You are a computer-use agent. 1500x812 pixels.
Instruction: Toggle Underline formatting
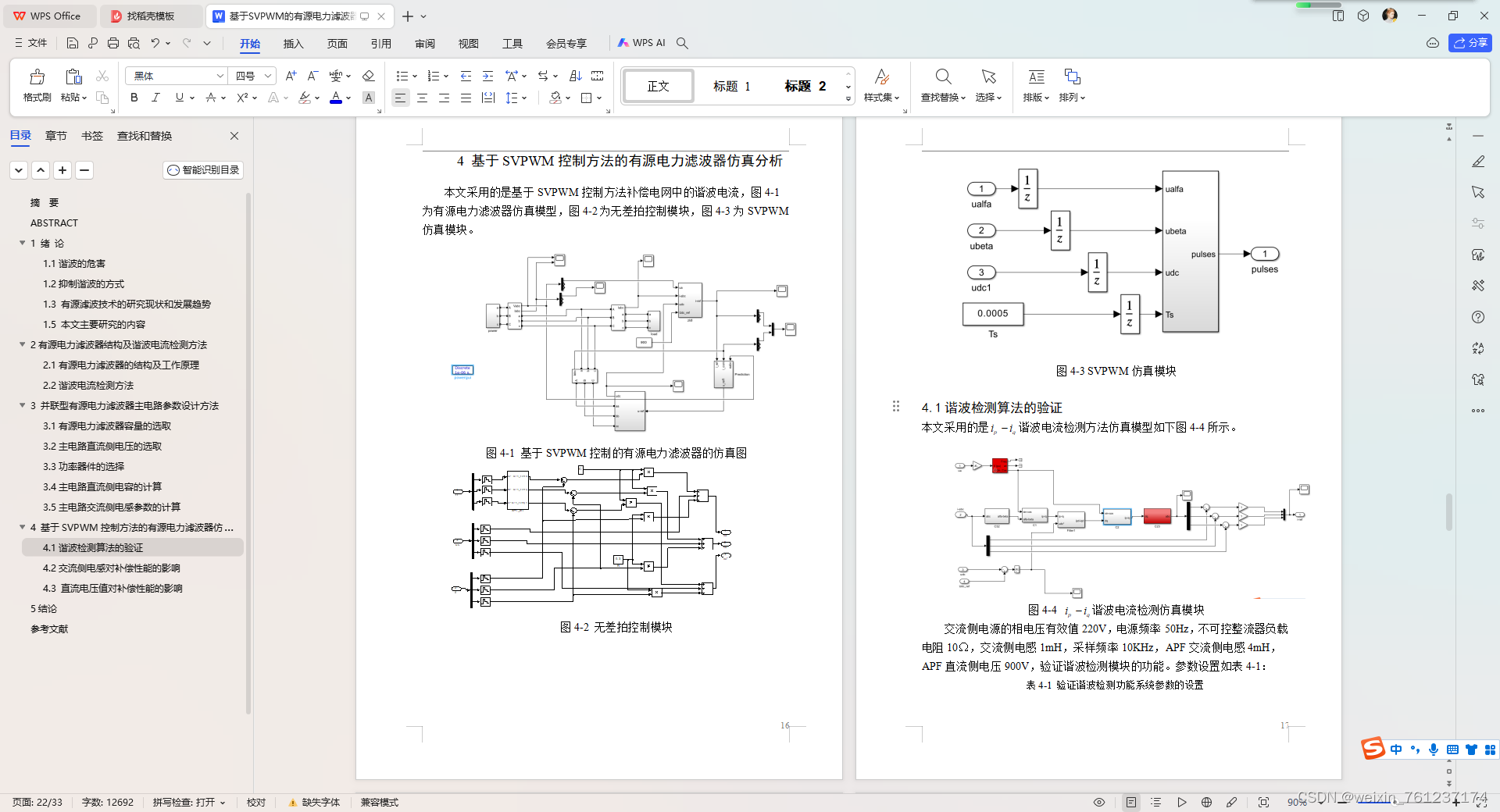[179, 98]
